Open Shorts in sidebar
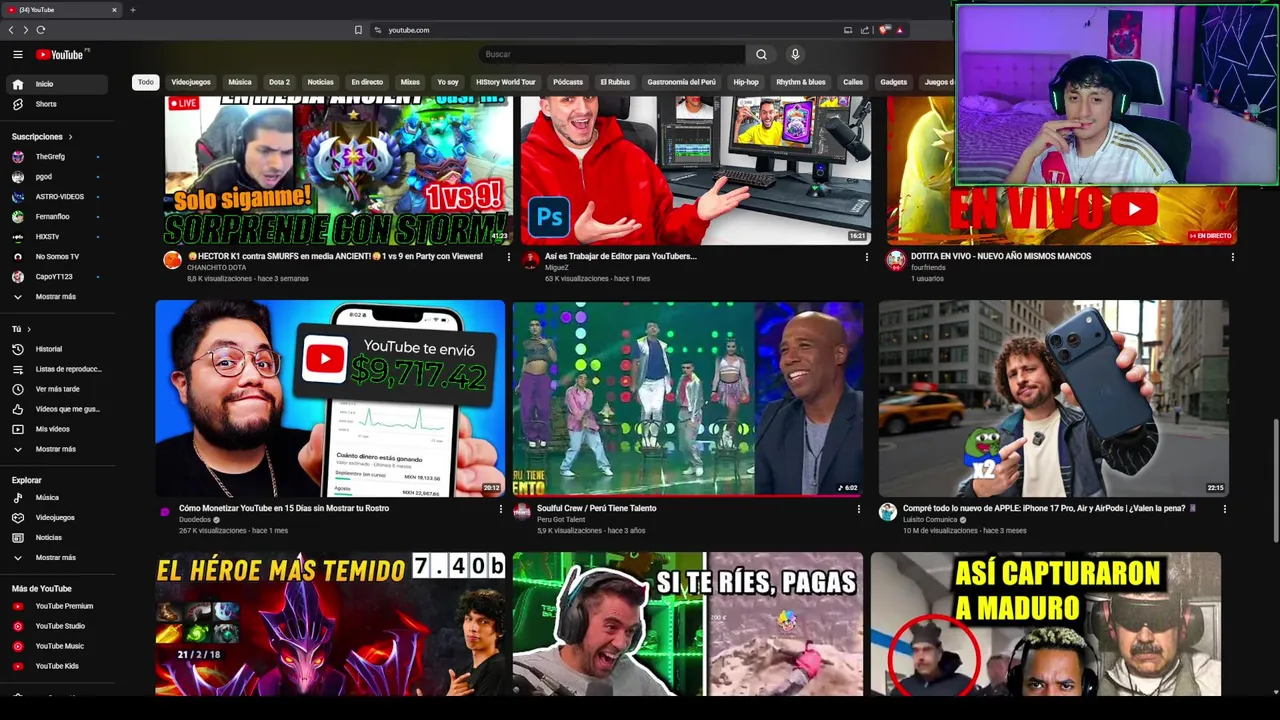Screen dimensions: 1280x720 click(58, 104)
